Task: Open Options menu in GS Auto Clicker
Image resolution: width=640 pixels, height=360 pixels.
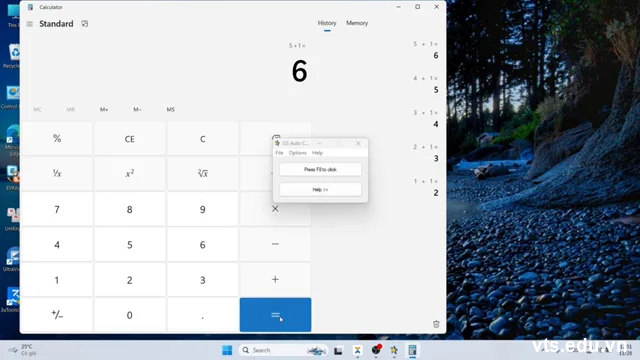Action: pos(298,153)
